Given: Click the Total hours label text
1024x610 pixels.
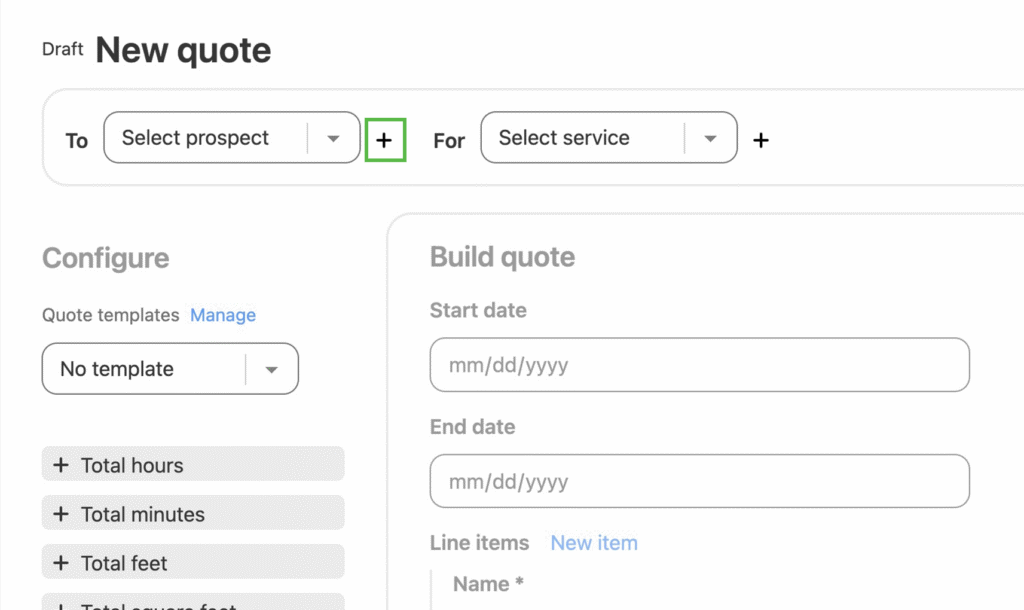Looking at the screenshot, I should click(x=132, y=465).
